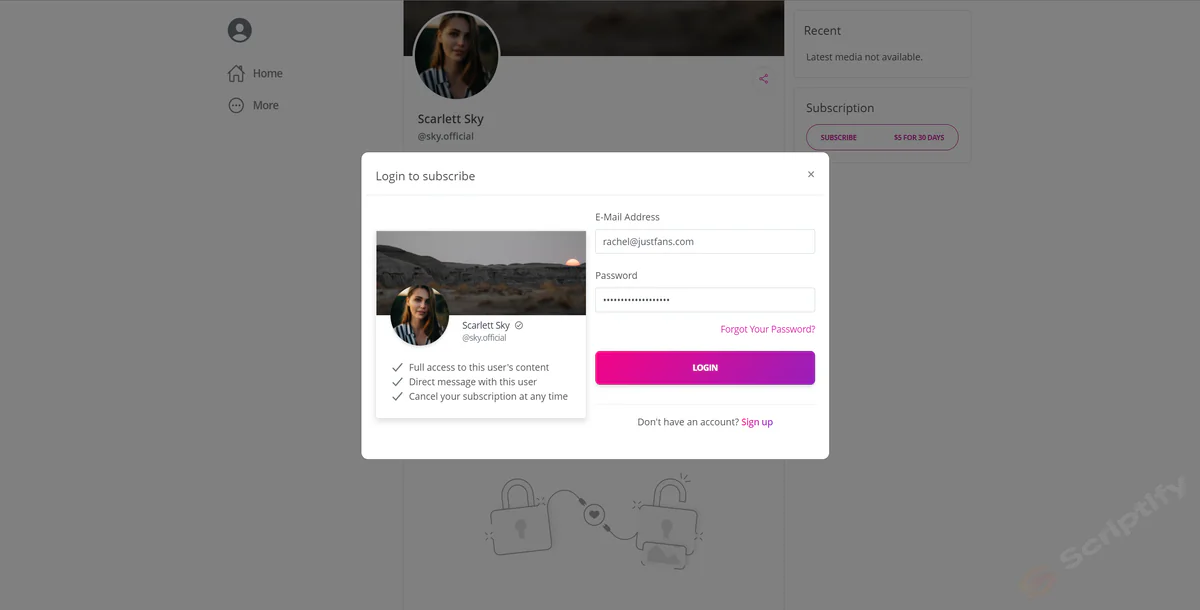Image resolution: width=1200 pixels, height=610 pixels.
Task: Close the Login to subscribe dialog
Action: click(x=811, y=174)
